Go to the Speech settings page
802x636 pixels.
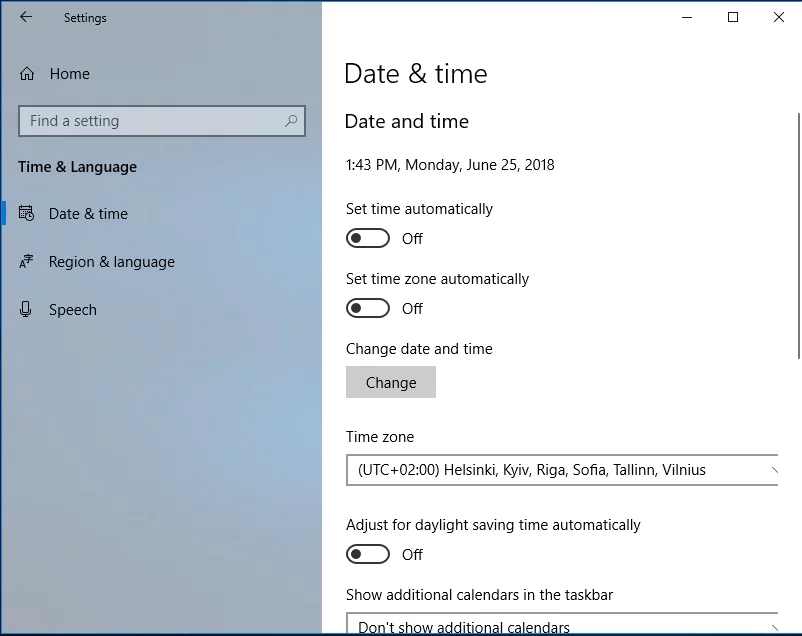(x=73, y=310)
